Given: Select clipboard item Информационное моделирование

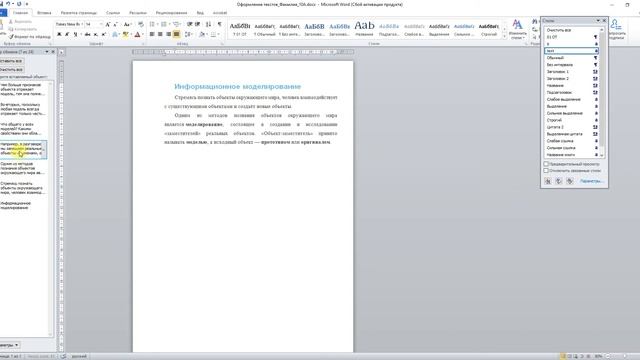Looking at the screenshot, I should (x=23, y=205).
